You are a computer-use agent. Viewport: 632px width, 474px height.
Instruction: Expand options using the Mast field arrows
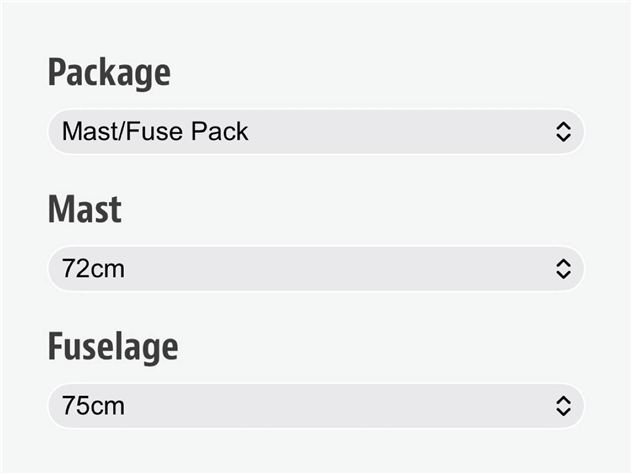pos(563,268)
